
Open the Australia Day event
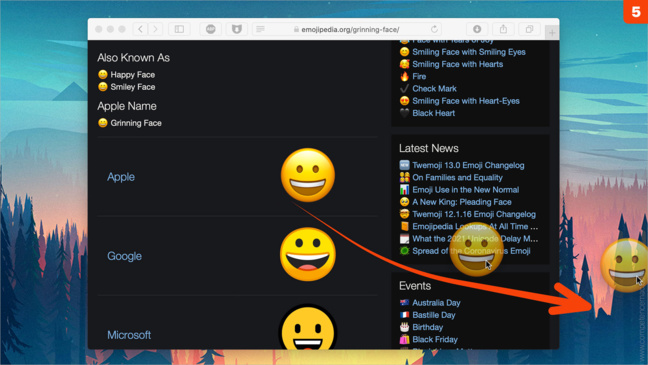(436, 303)
